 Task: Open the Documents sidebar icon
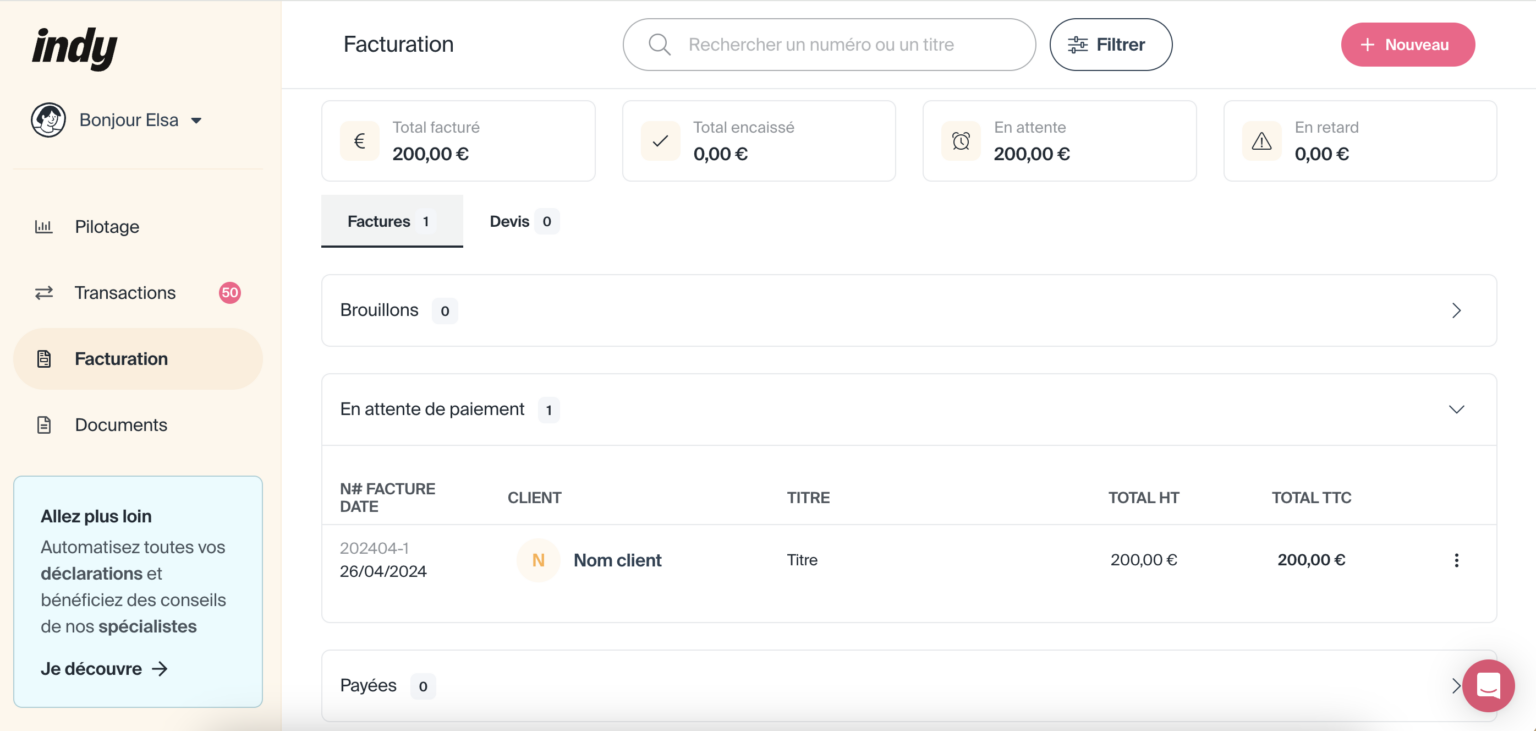pos(43,424)
